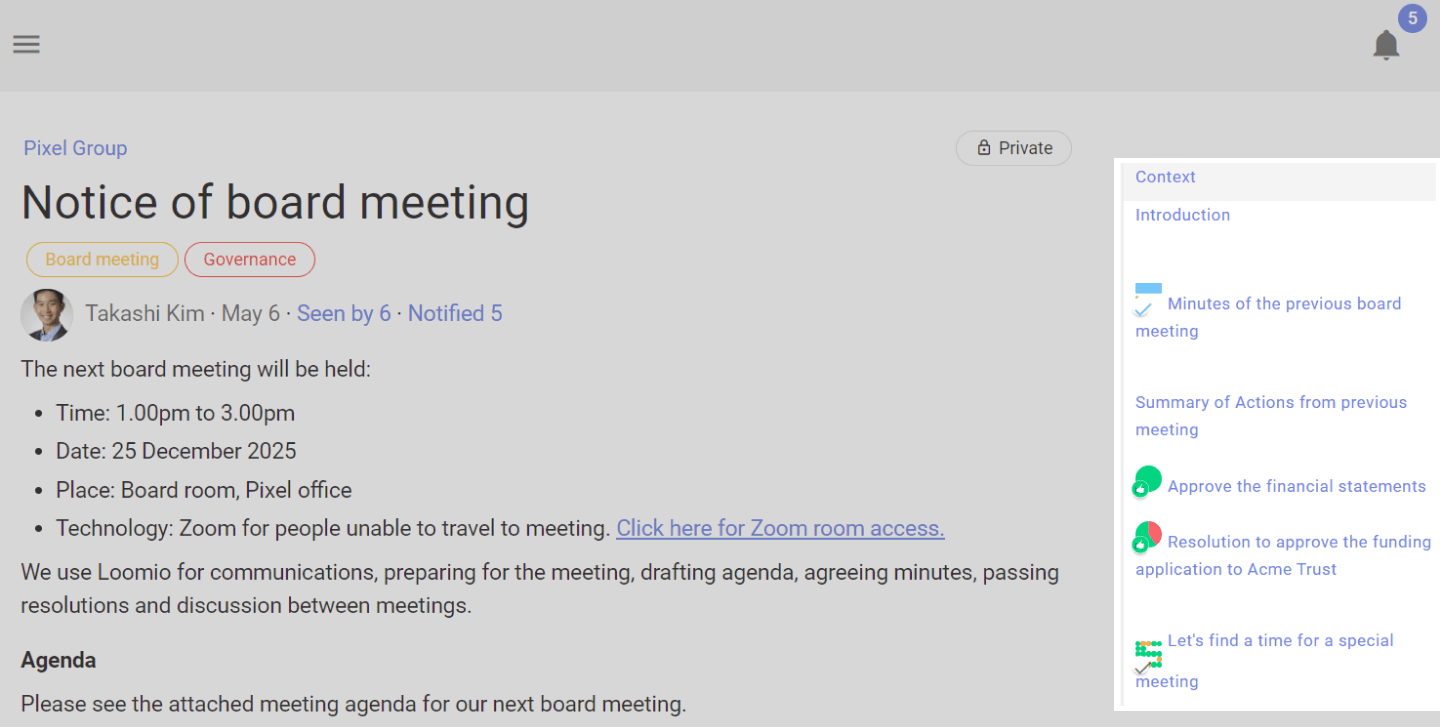The image size is (1440, 727).
Task: Show who has seen this thread
Action: tap(343, 314)
